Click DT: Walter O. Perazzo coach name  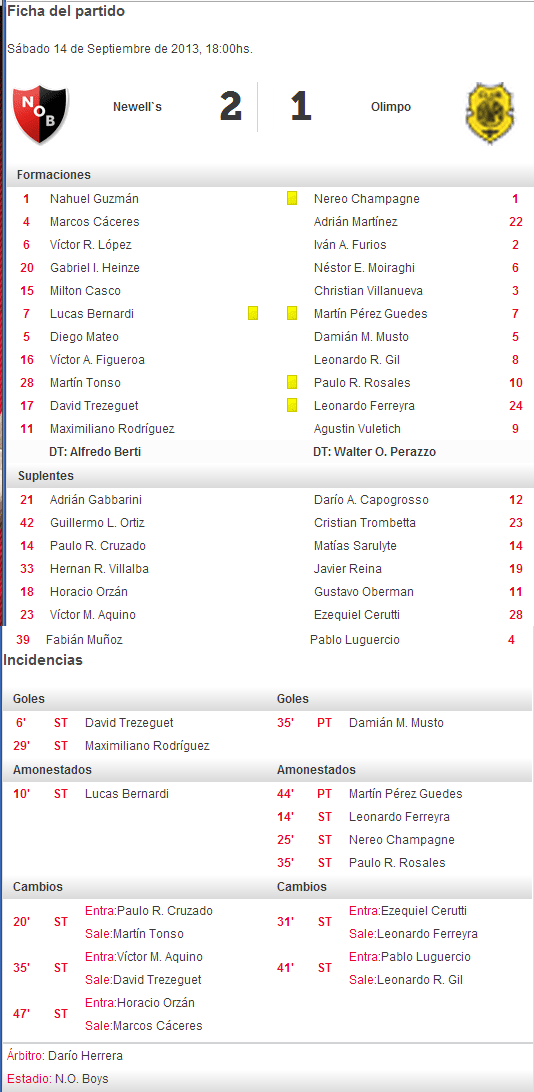click(x=375, y=452)
